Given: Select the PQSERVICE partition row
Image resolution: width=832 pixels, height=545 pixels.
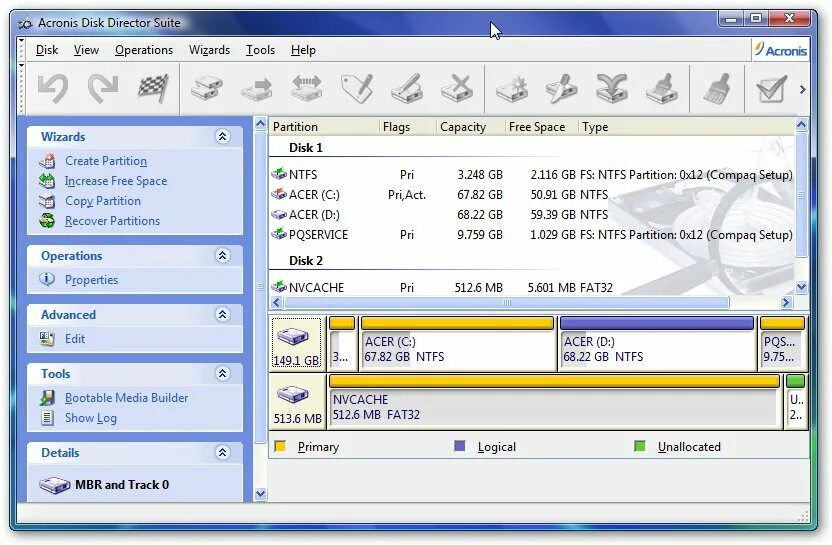Looking at the screenshot, I should (532, 235).
